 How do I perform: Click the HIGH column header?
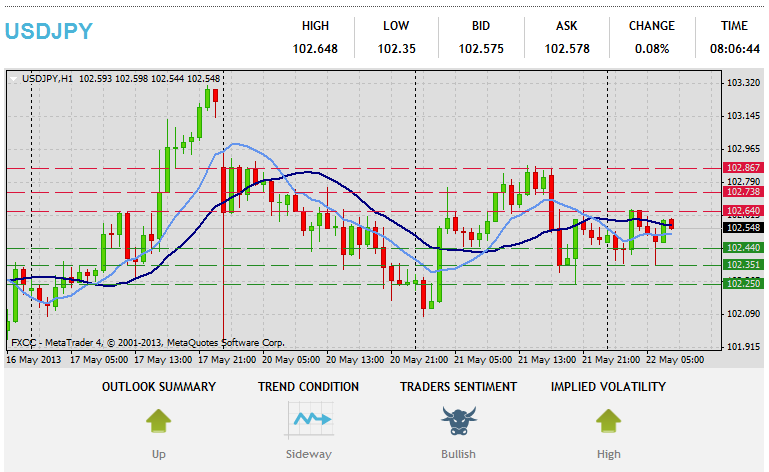pos(315,26)
